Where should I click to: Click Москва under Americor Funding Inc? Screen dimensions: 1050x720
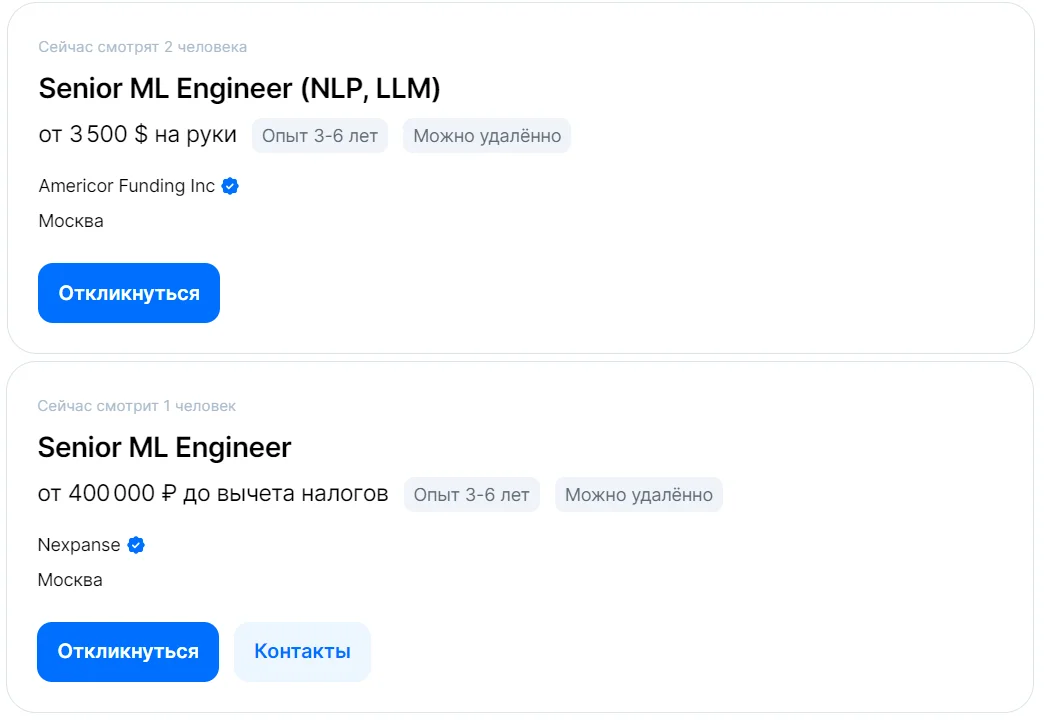tap(70, 221)
